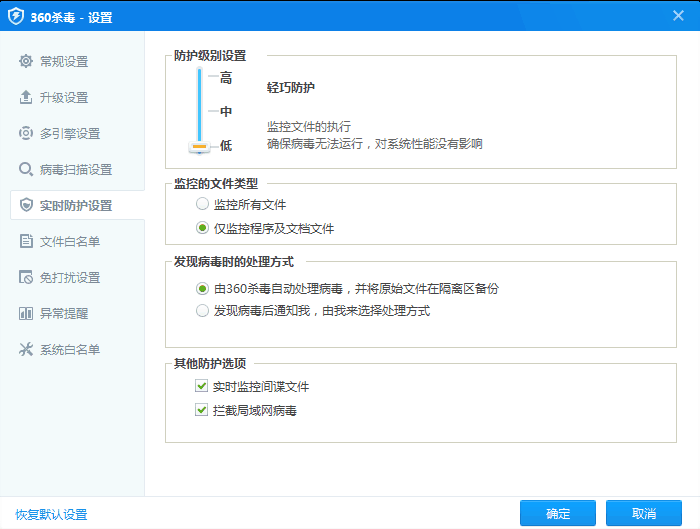Click the 轻巧防护 heading text
Image resolution: width=700 pixels, height=529 pixels.
(x=291, y=87)
